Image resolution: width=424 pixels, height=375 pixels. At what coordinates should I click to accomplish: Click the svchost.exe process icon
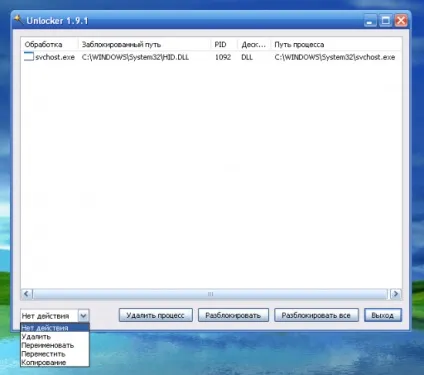point(29,57)
